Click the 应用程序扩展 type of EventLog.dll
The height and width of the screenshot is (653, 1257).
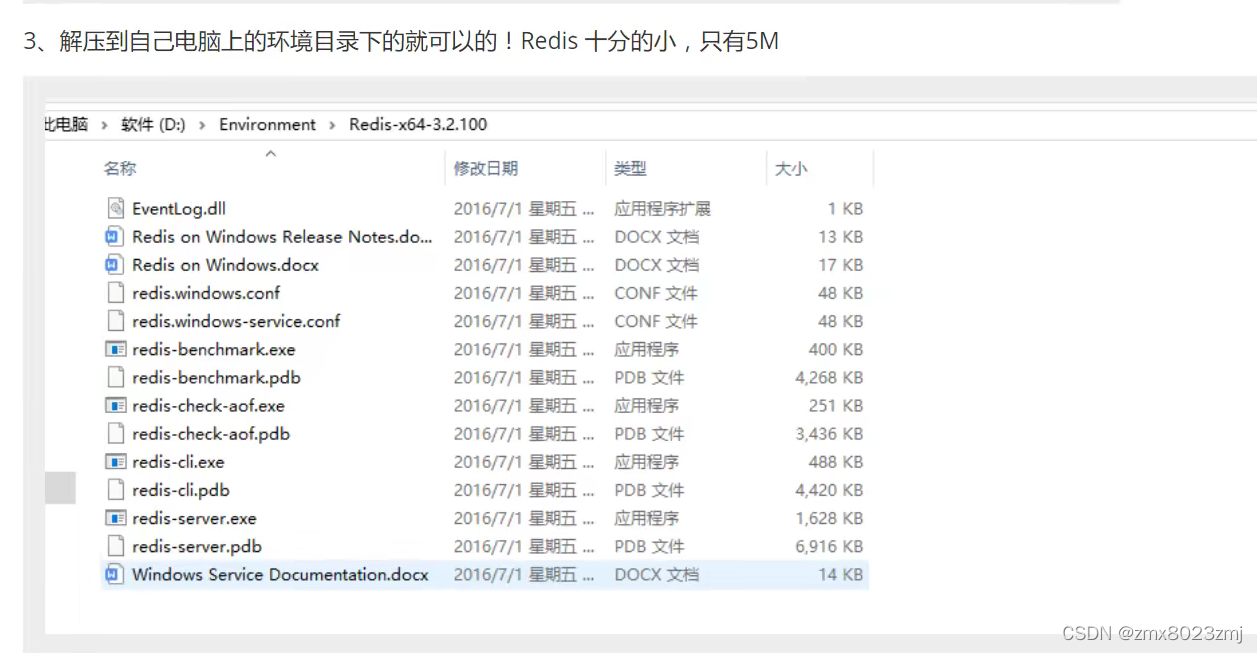point(663,209)
